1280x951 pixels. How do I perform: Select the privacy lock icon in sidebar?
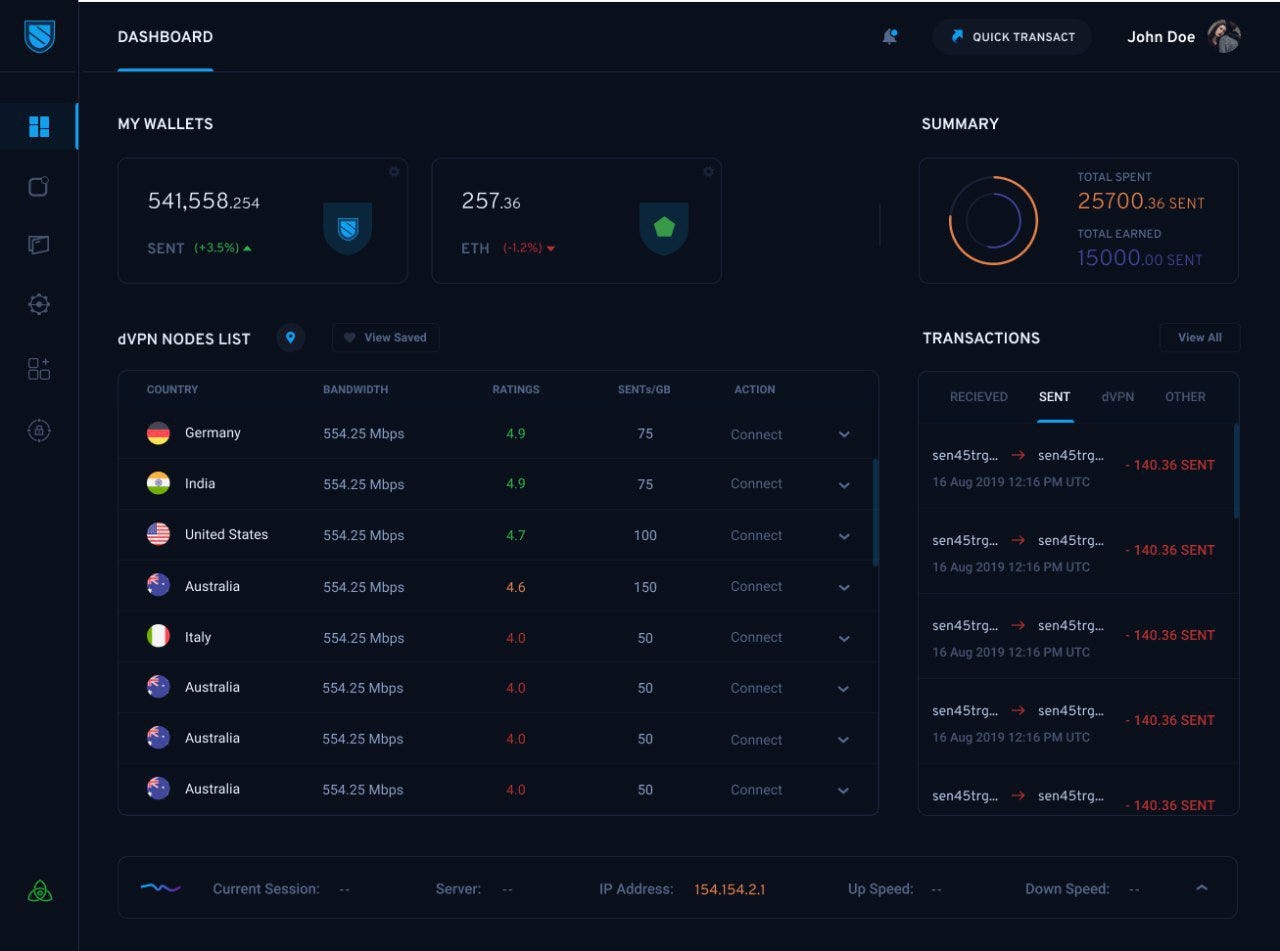click(38, 430)
